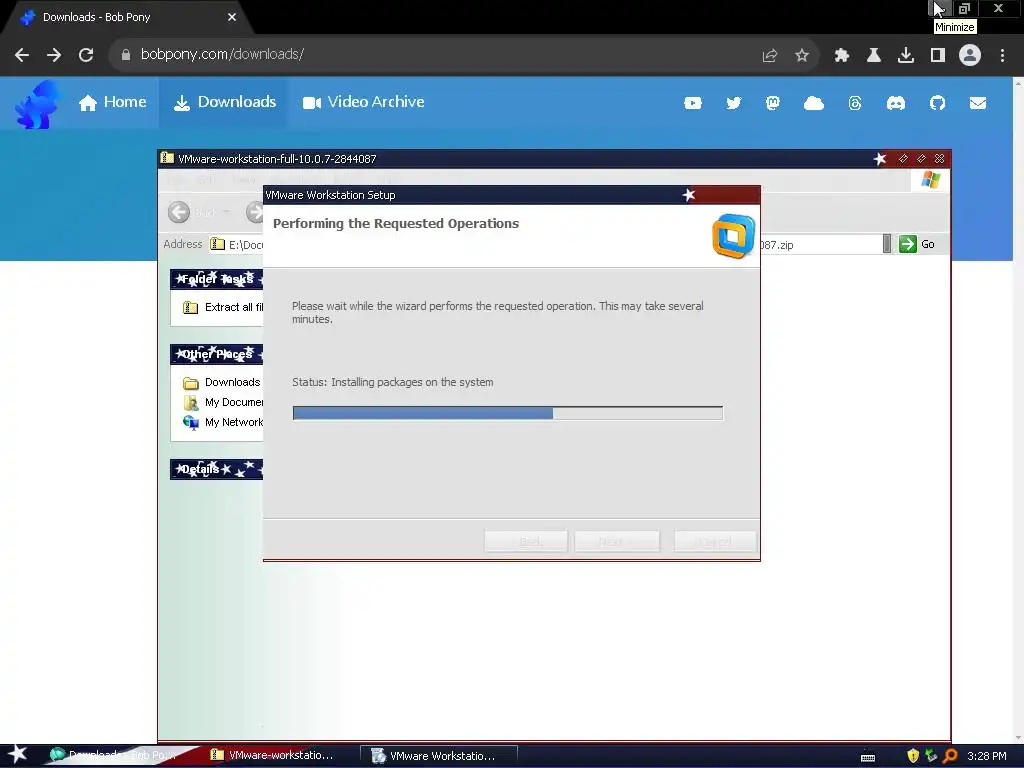This screenshot has height=768, width=1024.
Task: Click the keyboard tray icon
Action: (868, 758)
